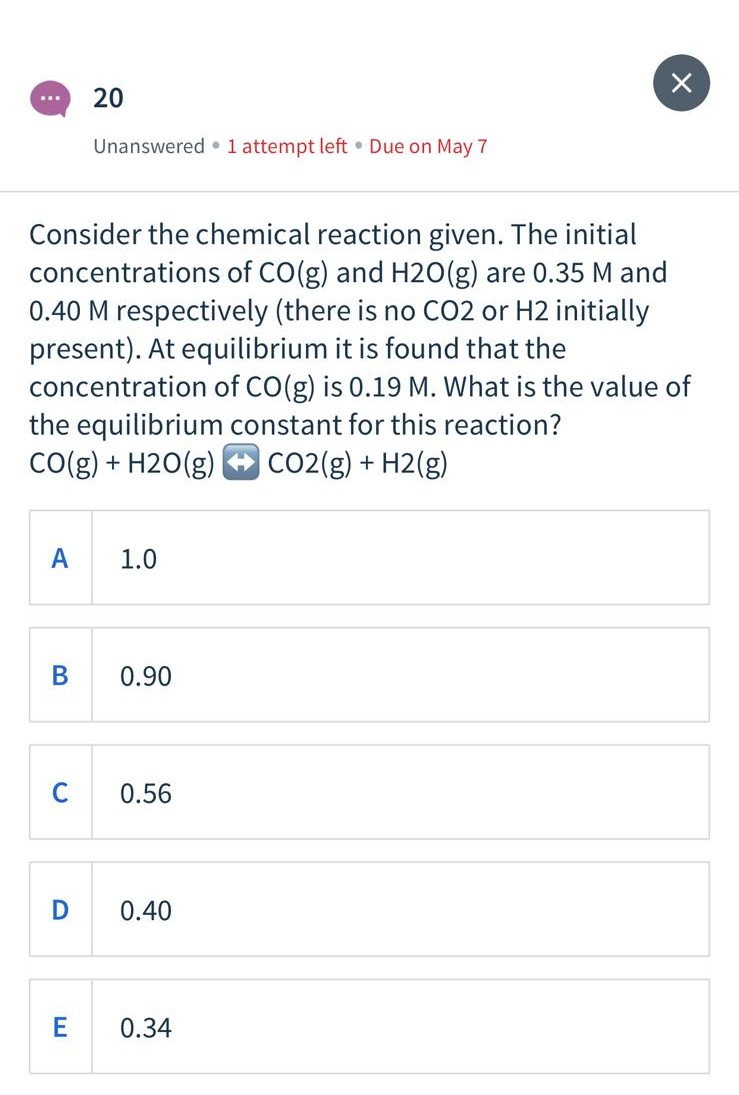The width and height of the screenshot is (739, 1095).
Task: Click the X close icon
Action: [681, 83]
